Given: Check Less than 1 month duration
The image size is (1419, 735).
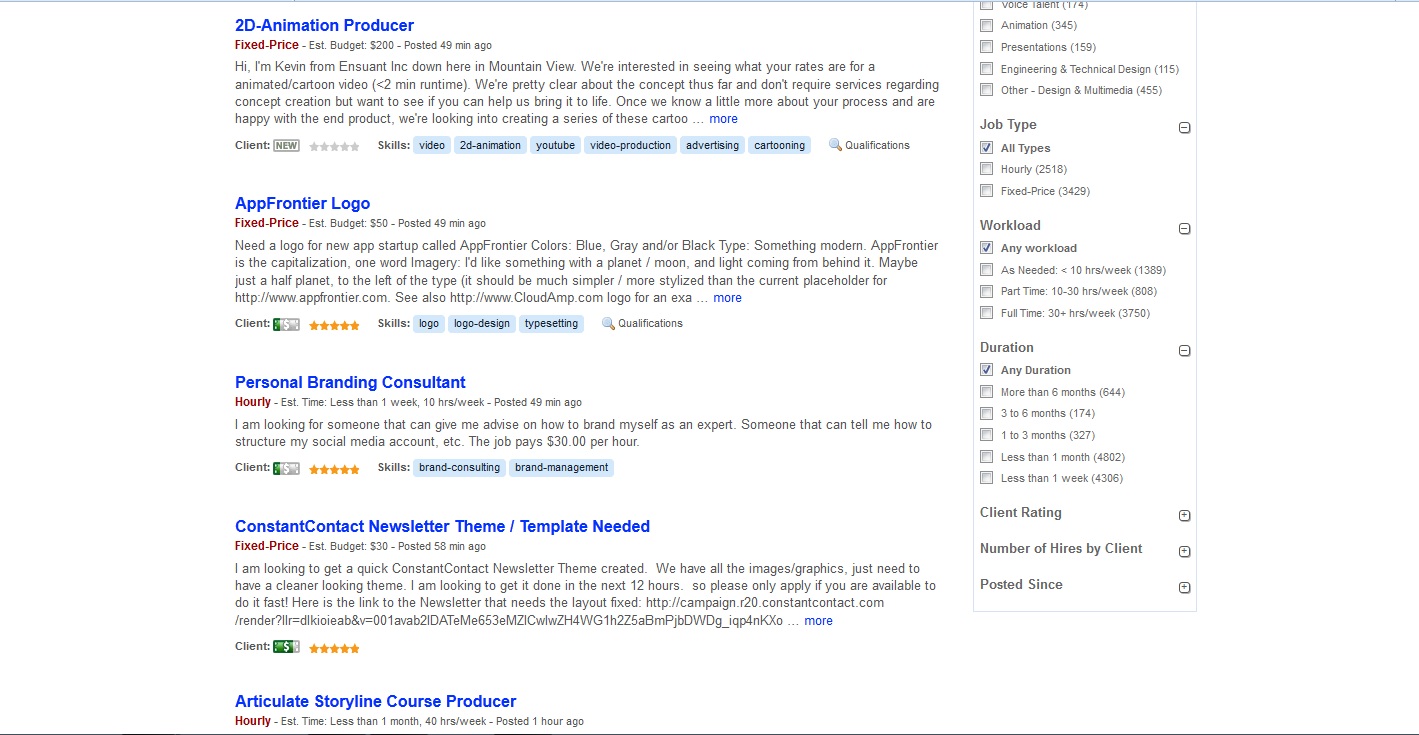Looking at the screenshot, I should coord(987,457).
